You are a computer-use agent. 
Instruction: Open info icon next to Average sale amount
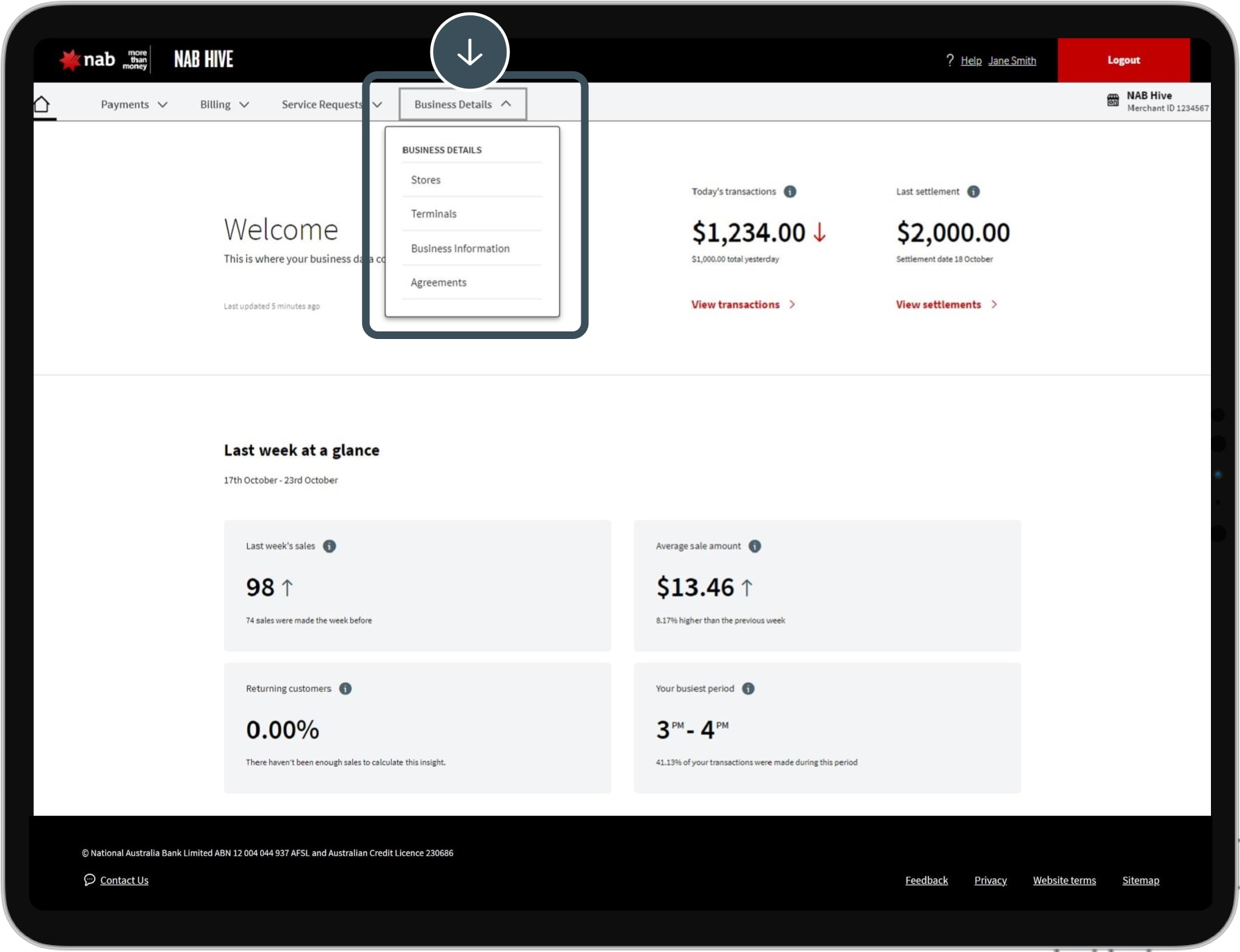pos(754,546)
